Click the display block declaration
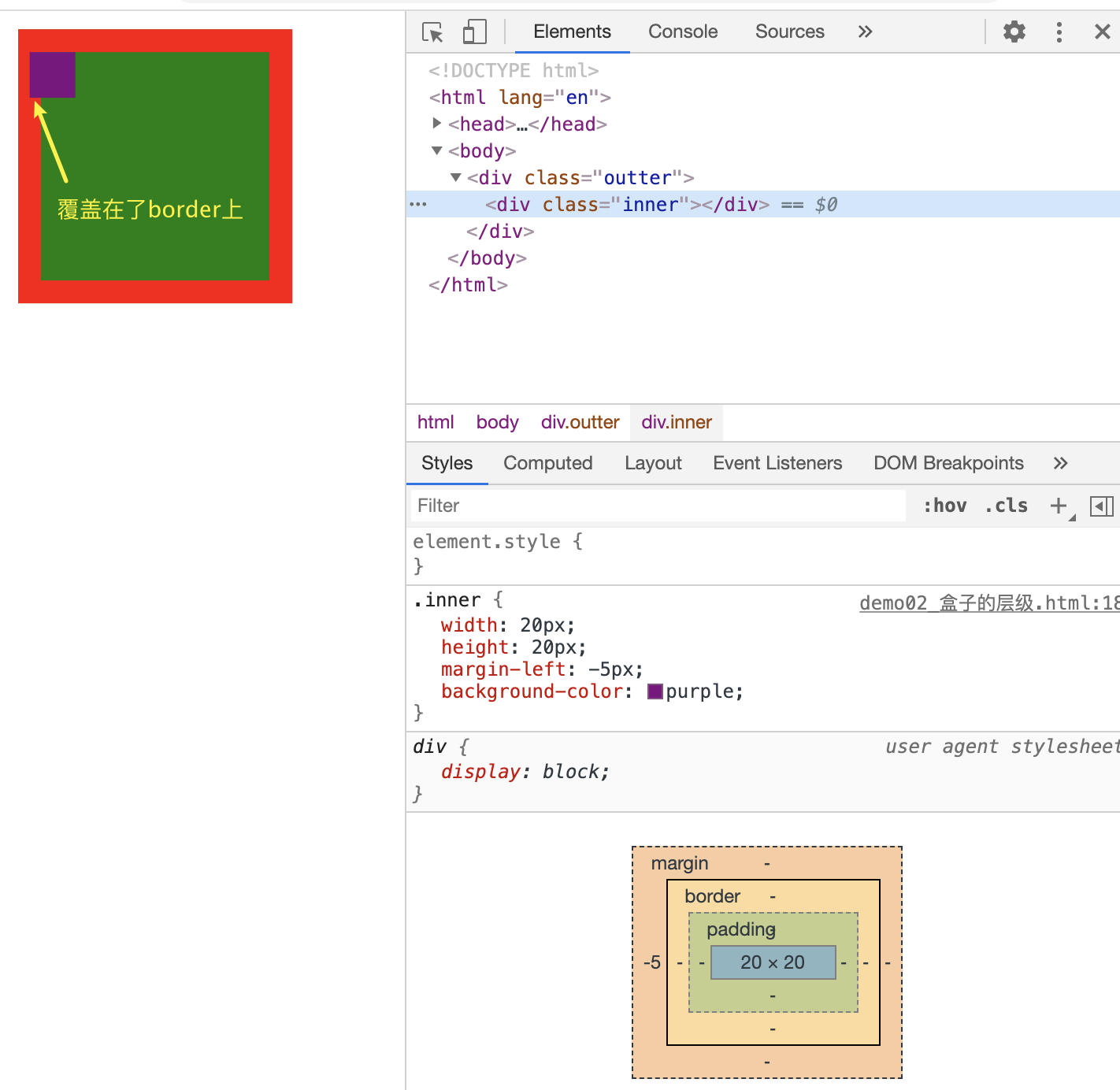 (x=525, y=772)
